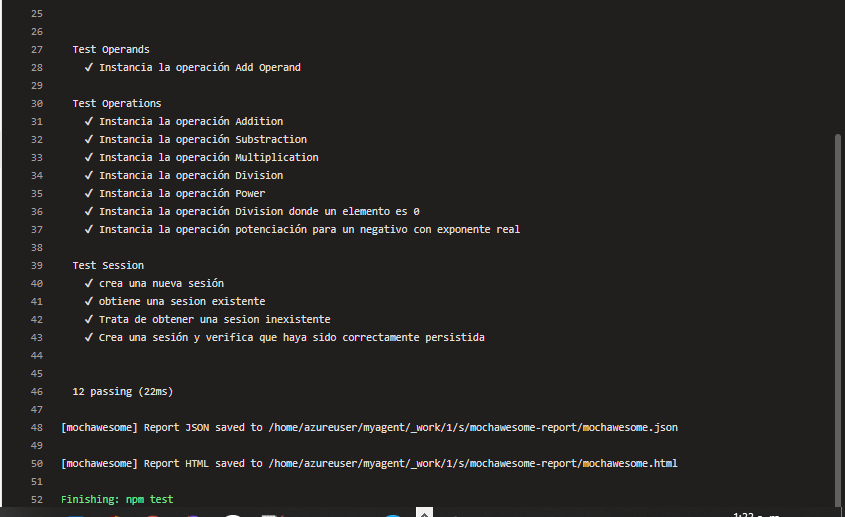This screenshot has width=845, height=517.
Task: Click line number 30 in the gutter
Action: tap(37, 104)
